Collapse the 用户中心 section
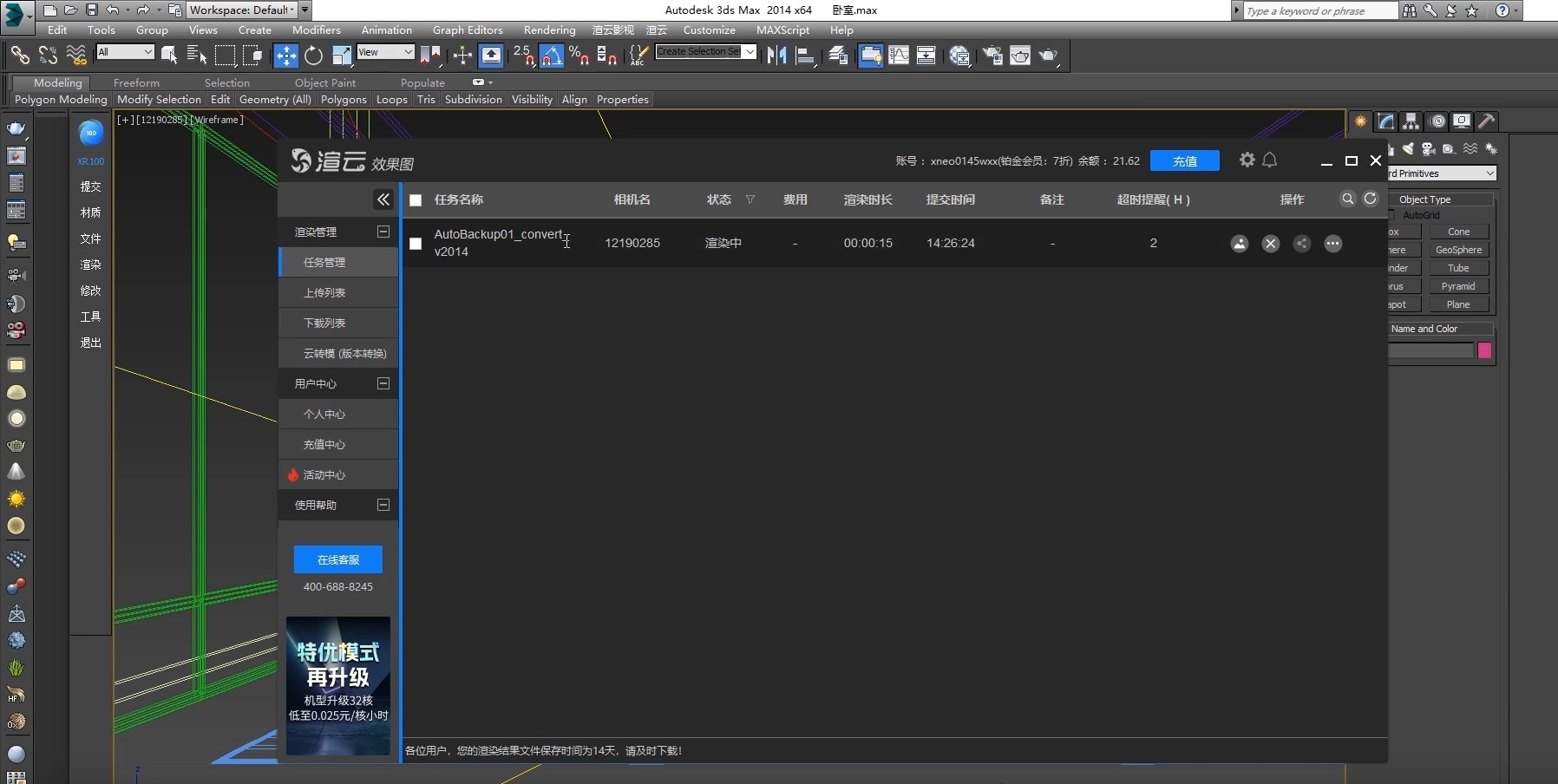The image size is (1558, 784). (x=383, y=383)
